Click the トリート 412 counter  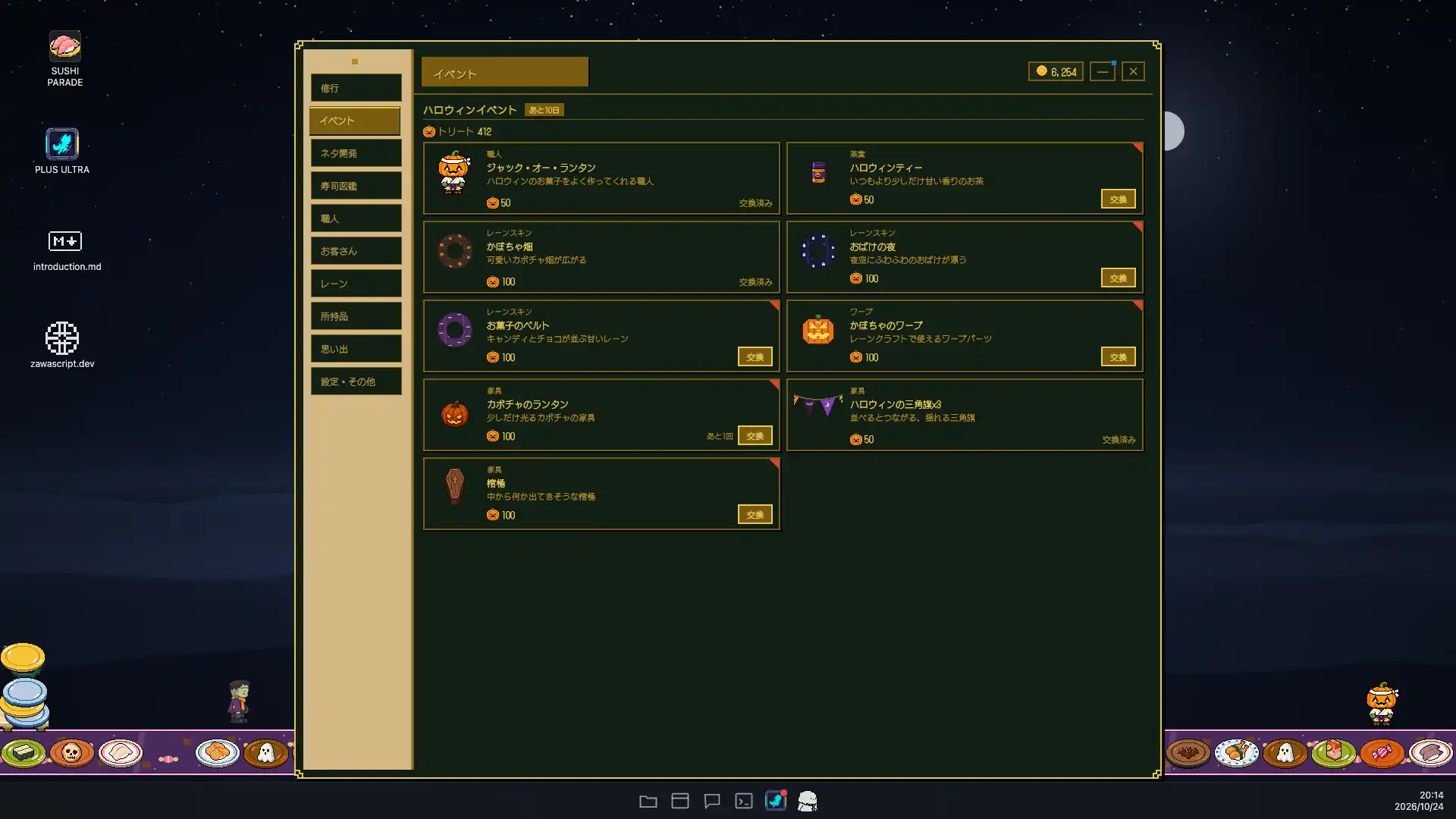click(x=457, y=131)
